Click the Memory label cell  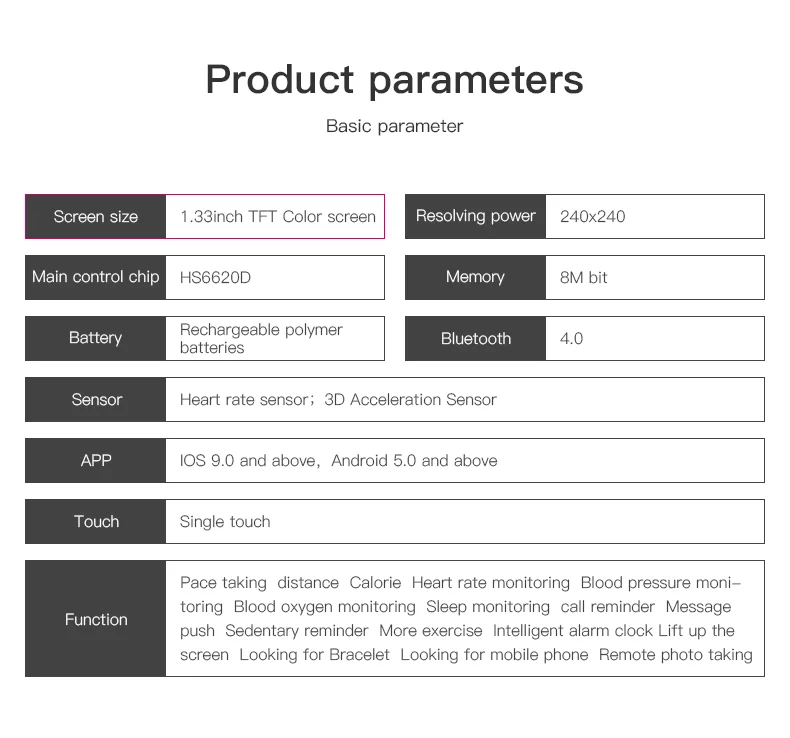[475, 278]
